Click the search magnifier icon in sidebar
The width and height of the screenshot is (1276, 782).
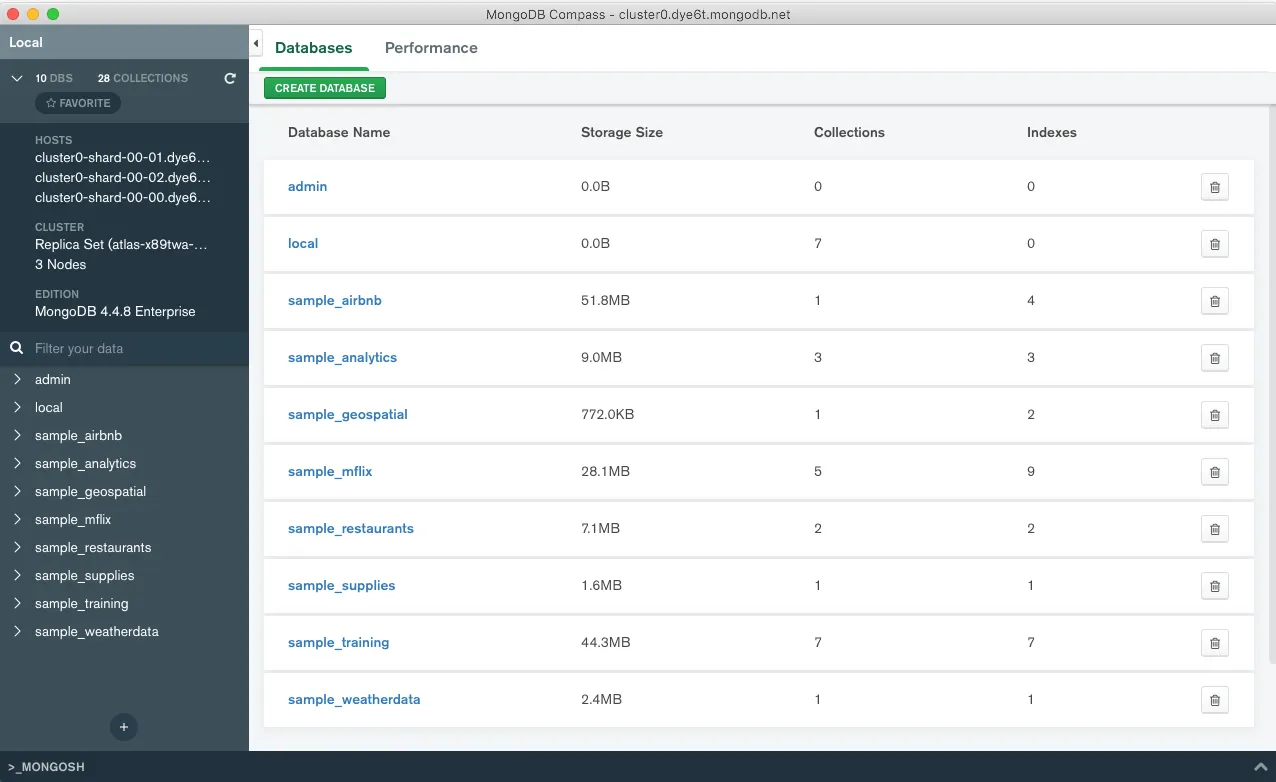[16, 348]
